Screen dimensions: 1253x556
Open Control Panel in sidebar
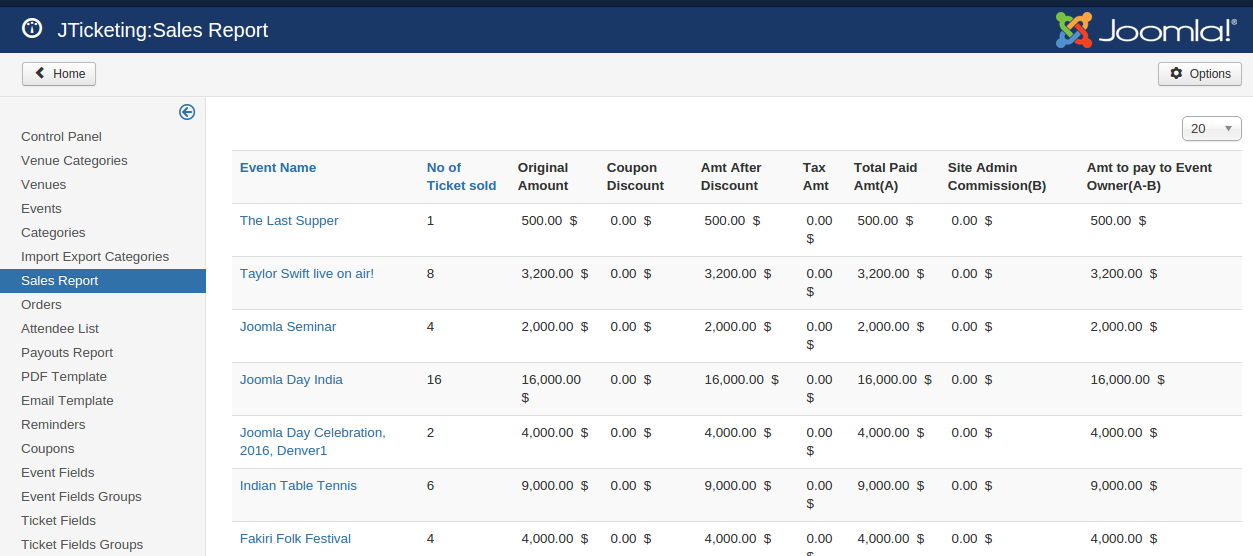click(61, 137)
